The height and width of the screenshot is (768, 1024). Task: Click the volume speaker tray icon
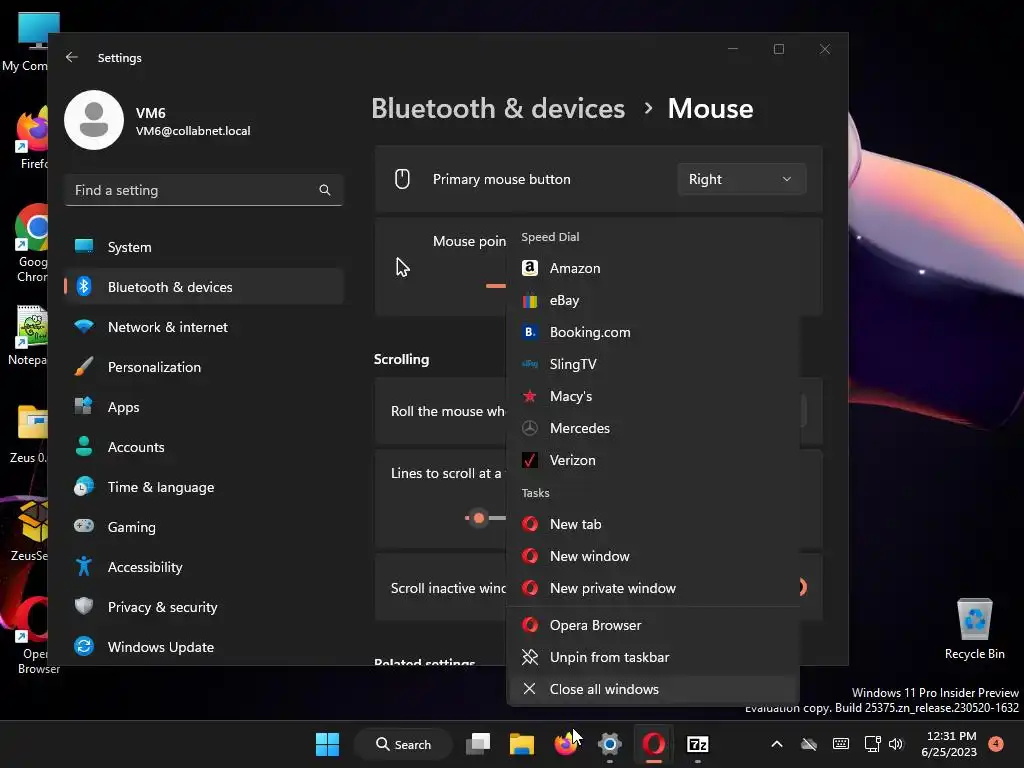[x=896, y=744]
